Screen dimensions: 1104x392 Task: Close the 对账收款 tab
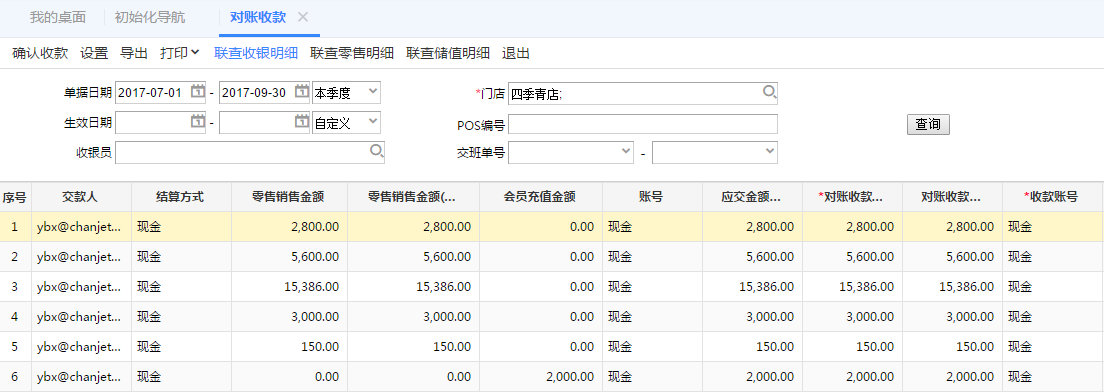[x=303, y=17]
